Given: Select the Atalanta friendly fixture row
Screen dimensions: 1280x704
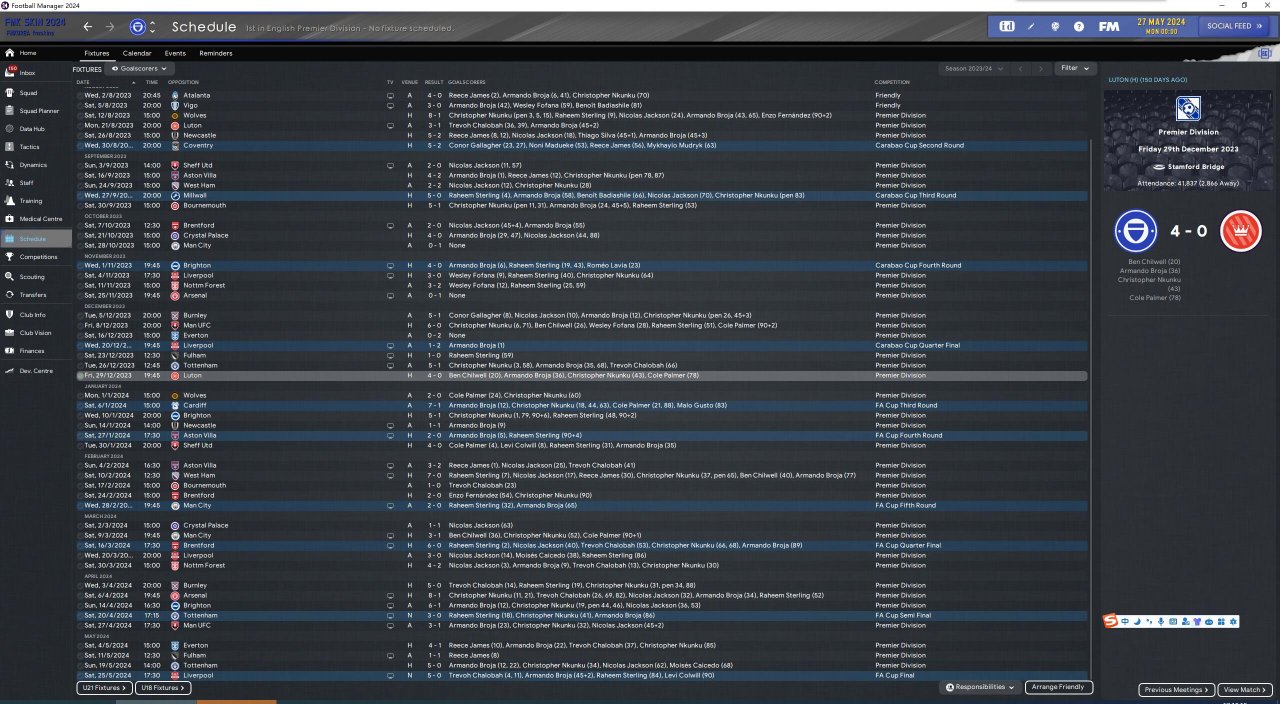Looking at the screenshot, I should [580, 95].
